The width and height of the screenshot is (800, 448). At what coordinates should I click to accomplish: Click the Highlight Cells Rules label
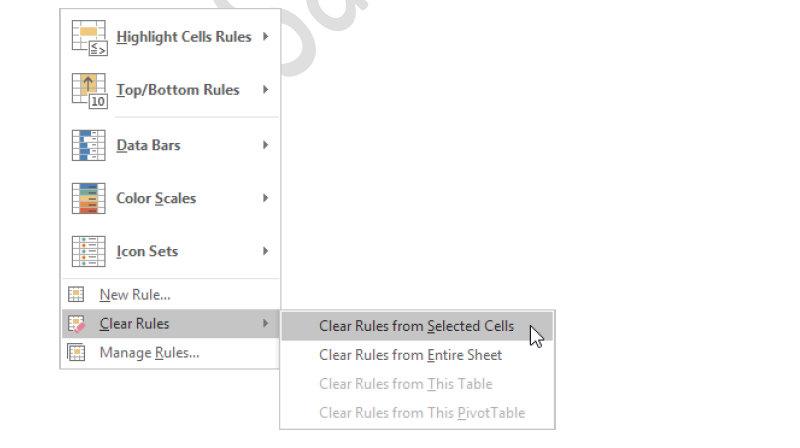pyautogui.click(x=184, y=37)
